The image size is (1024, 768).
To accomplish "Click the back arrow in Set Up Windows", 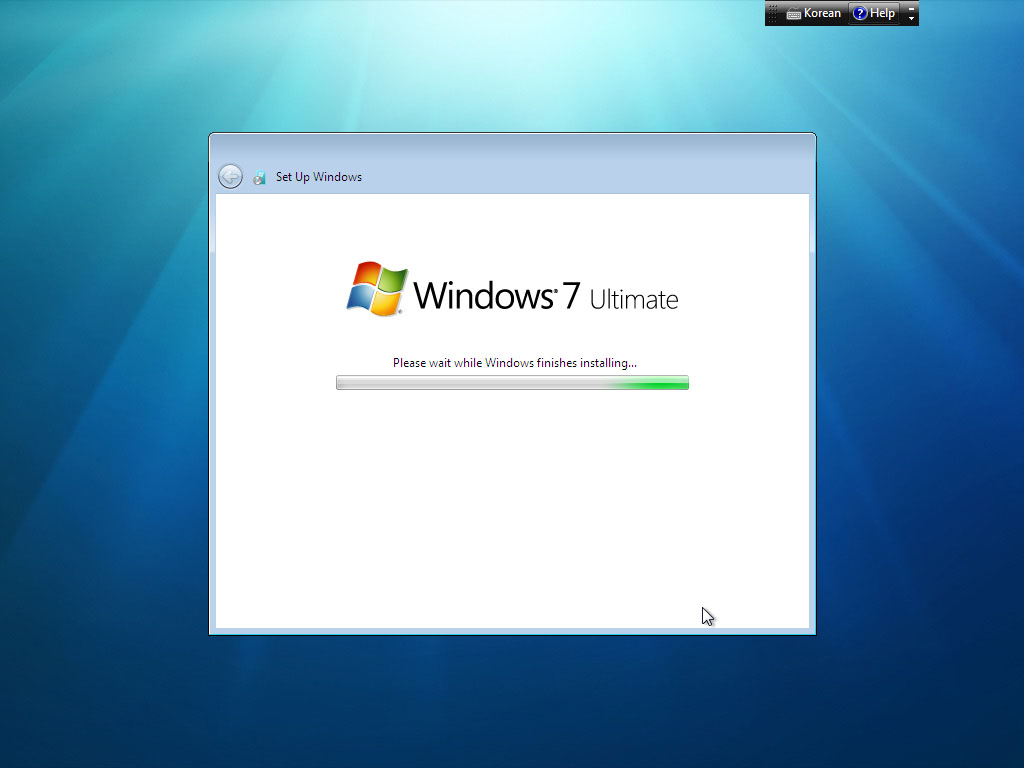I will click(230, 176).
